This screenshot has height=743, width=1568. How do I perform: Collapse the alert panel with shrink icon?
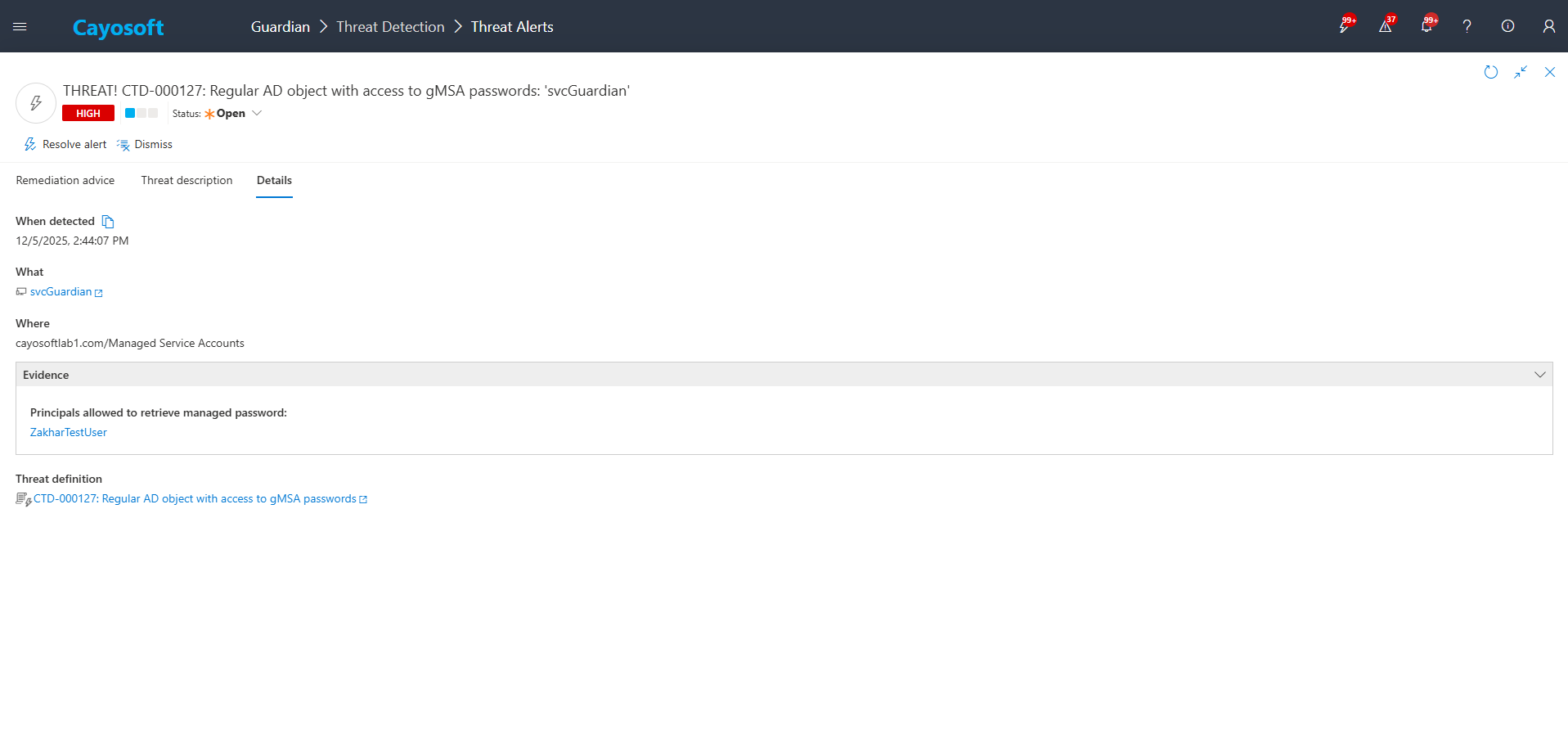click(1521, 72)
